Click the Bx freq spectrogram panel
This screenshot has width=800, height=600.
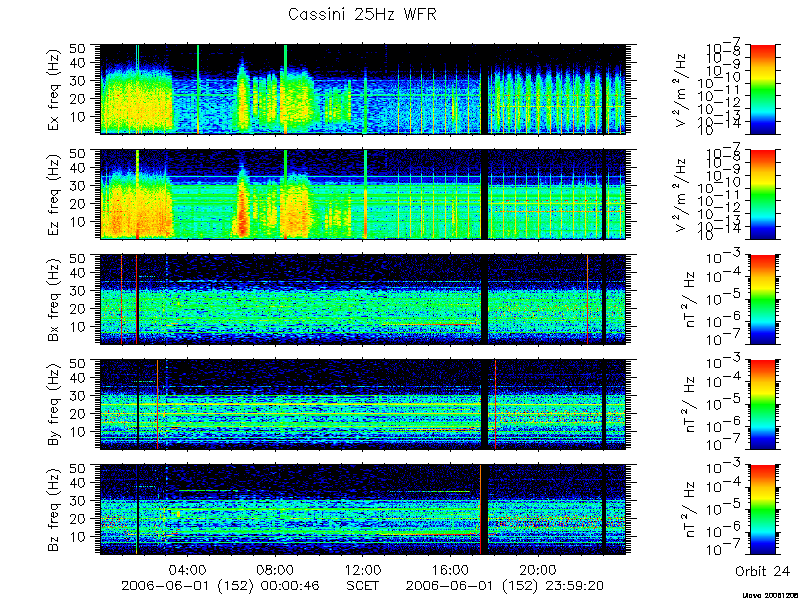point(362,299)
